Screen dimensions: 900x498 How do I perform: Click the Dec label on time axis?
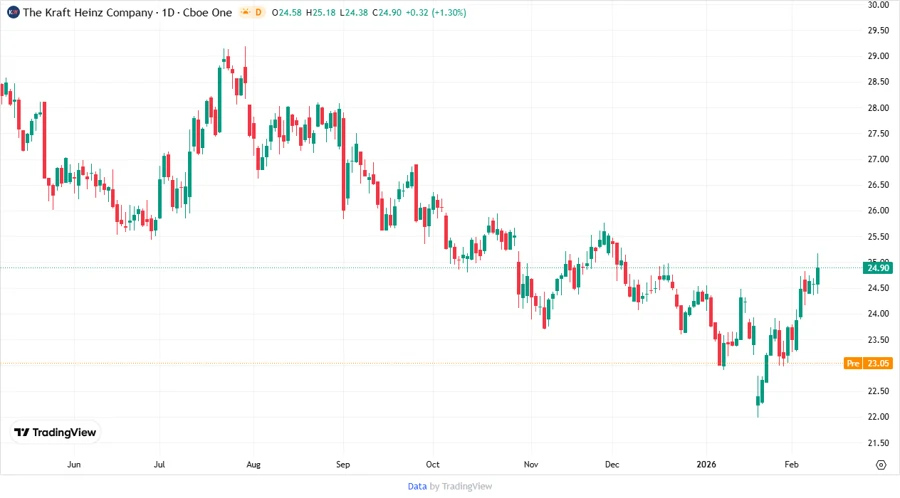coord(612,464)
